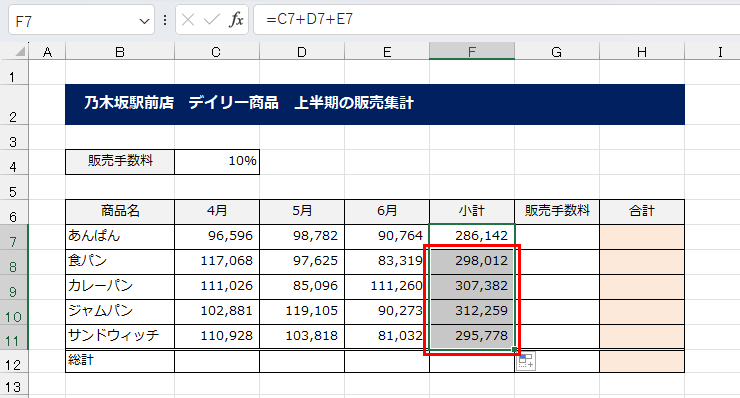This screenshot has height=398, width=740.
Task: Click the cell with value 117,068
Action: [x=217, y=262]
